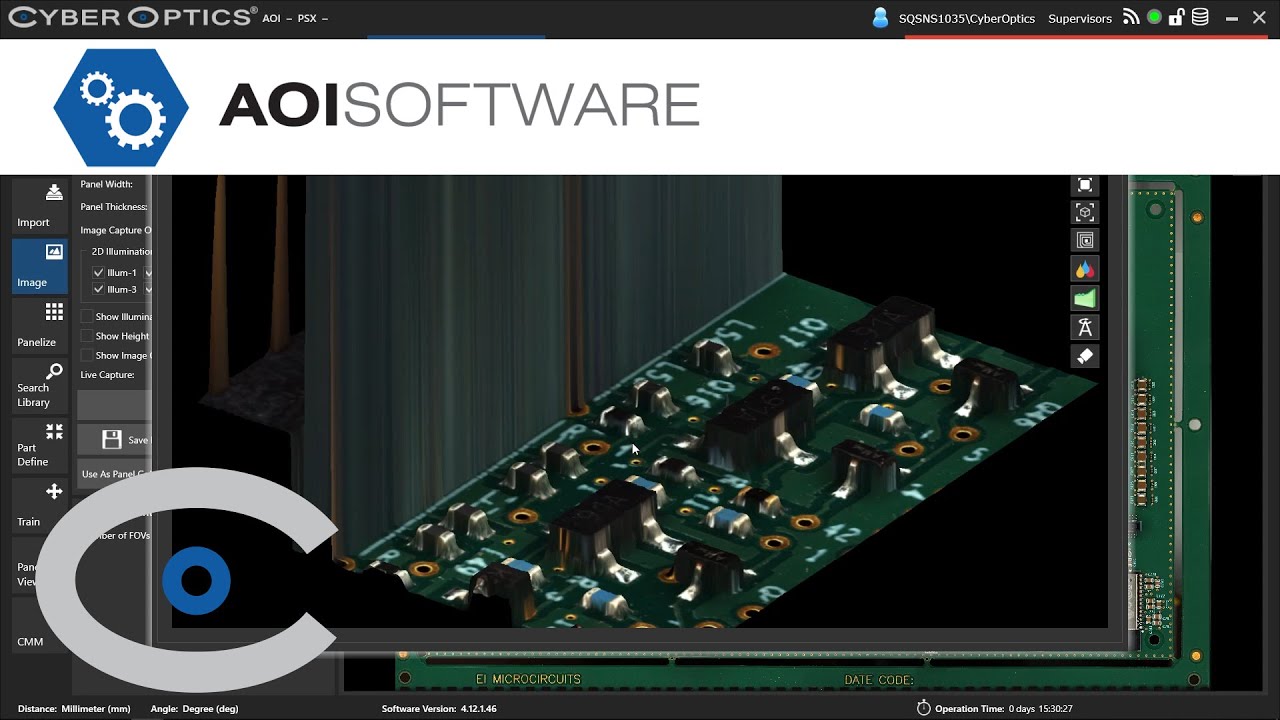The image size is (1280, 720).
Task: Click Distance: Millimeter (mm) status entry
Action: click(74, 709)
